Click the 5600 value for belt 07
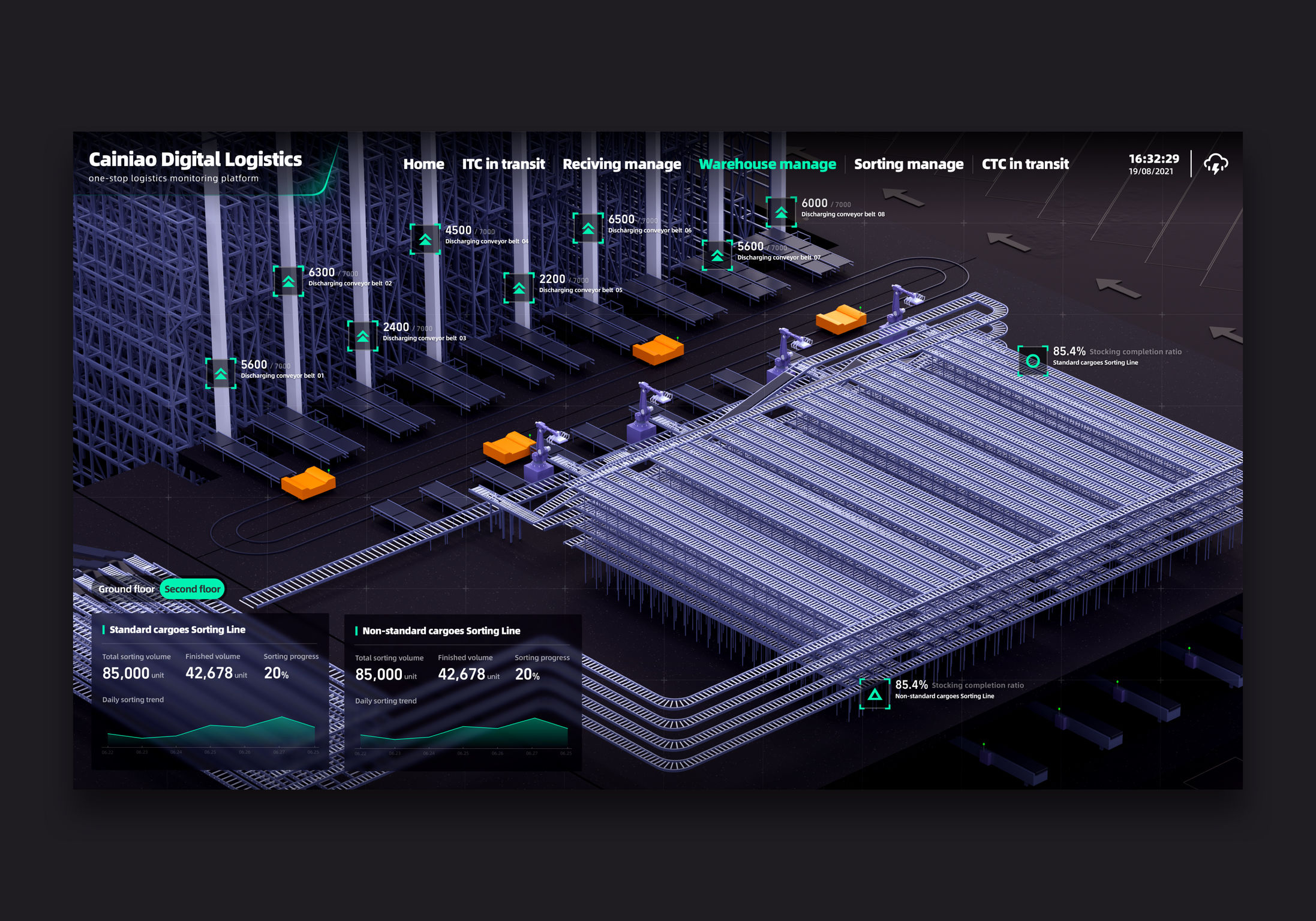Image resolution: width=1316 pixels, height=921 pixels. [x=750, y=246]
